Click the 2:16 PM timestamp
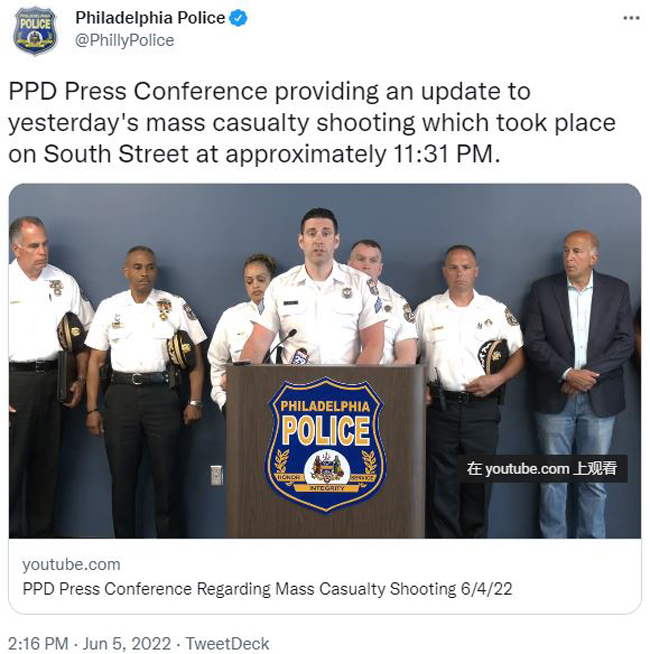This screenshot has width=650, height=654. coord(38,643)
